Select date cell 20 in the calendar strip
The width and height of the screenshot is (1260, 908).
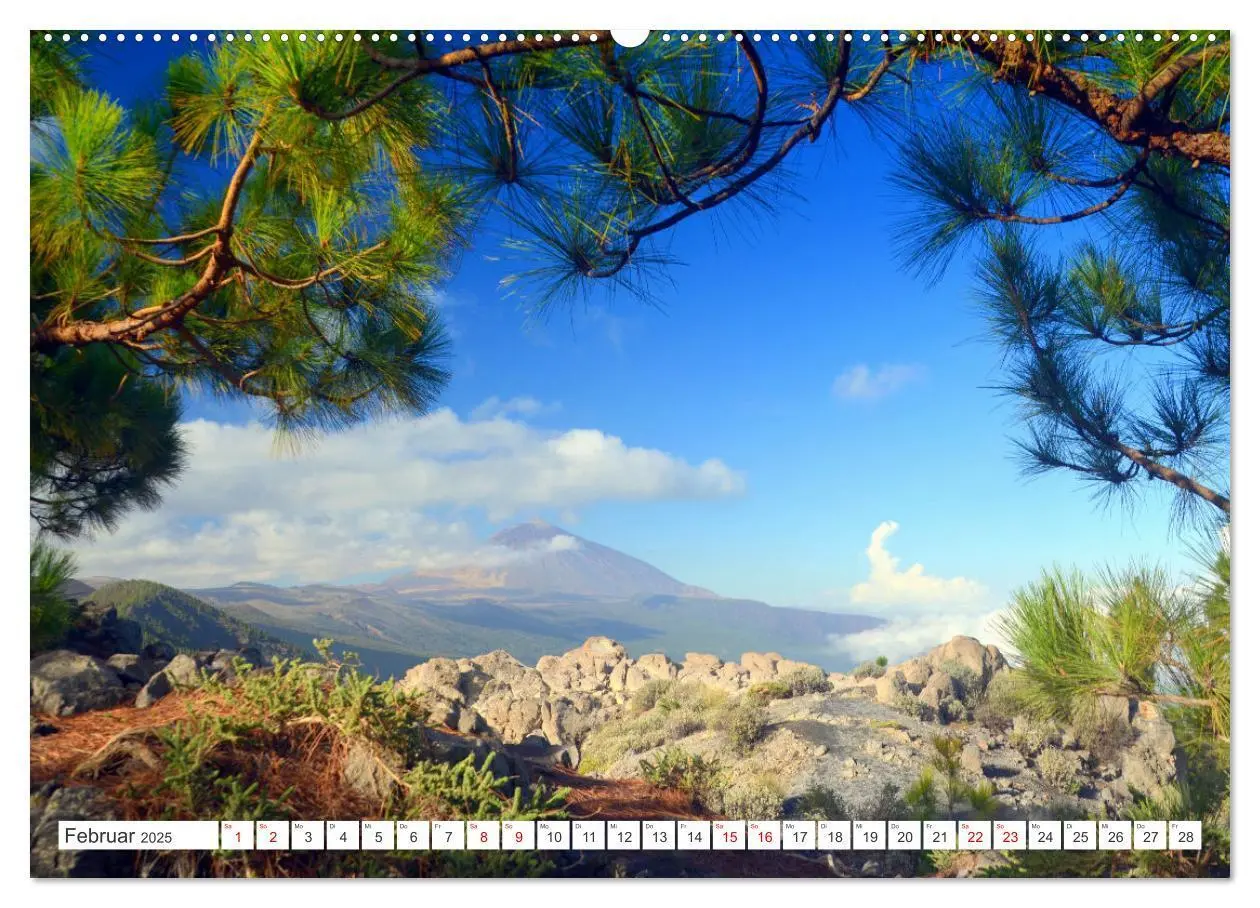[x=903, y=836]
